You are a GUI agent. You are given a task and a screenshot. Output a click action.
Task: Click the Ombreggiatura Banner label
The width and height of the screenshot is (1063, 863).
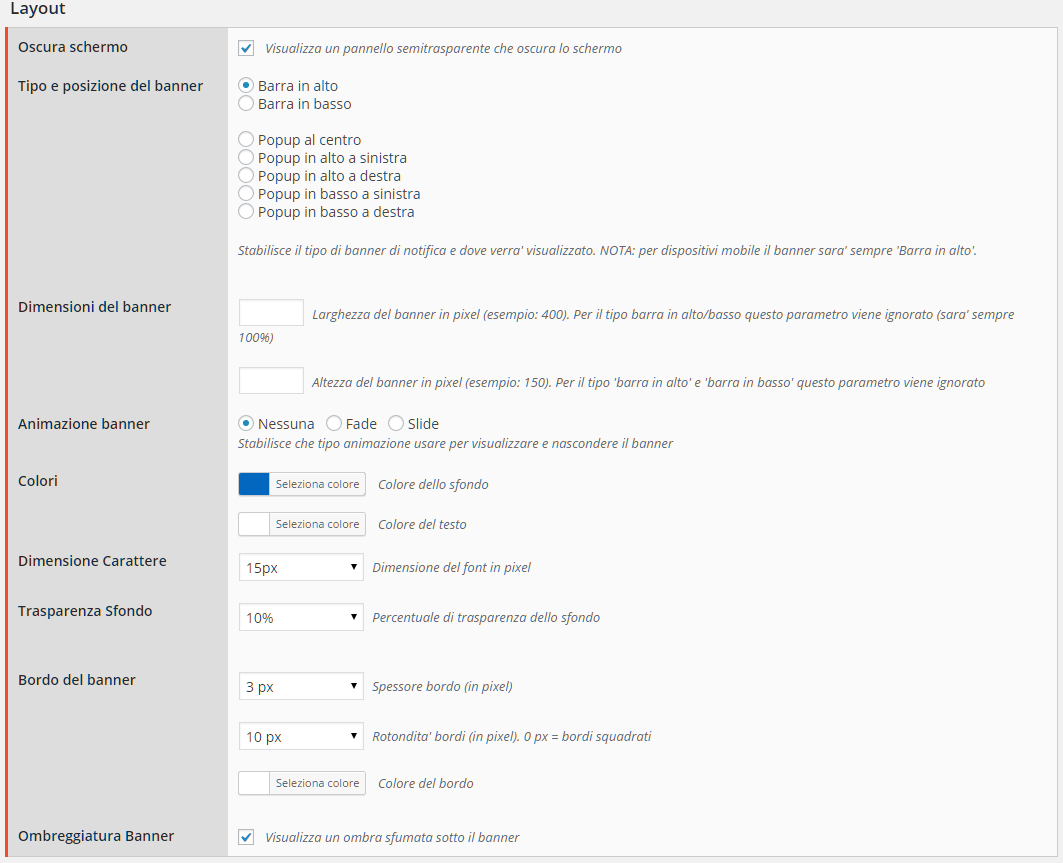[96, 836]
